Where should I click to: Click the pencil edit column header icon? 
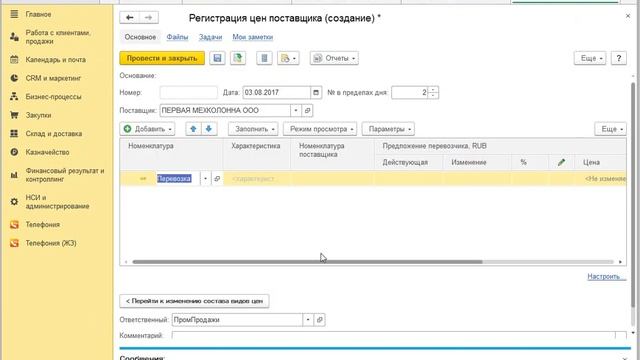point(561,162)
